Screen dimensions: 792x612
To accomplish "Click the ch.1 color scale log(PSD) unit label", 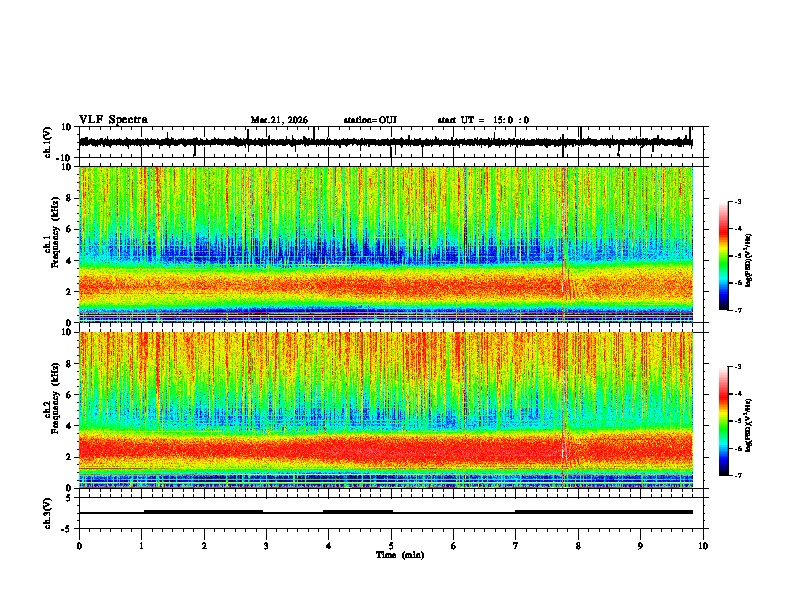I will pyautogui.click(x=748, y=260).
